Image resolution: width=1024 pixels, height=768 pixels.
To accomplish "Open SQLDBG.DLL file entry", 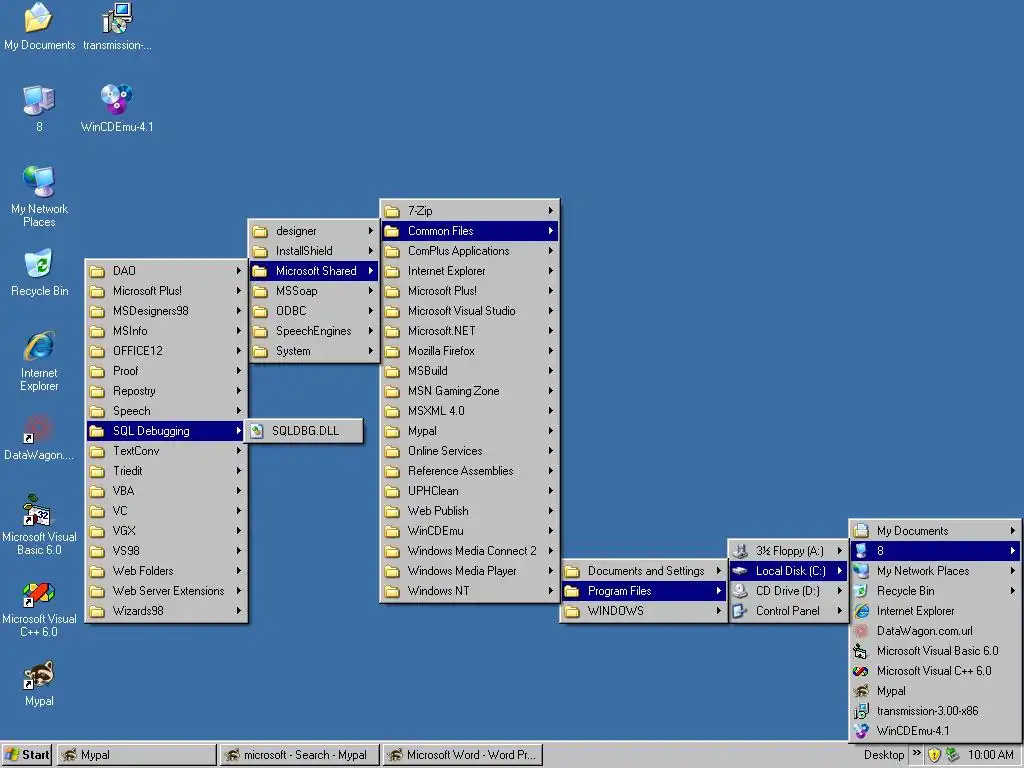I will click(x=304, y=431).
